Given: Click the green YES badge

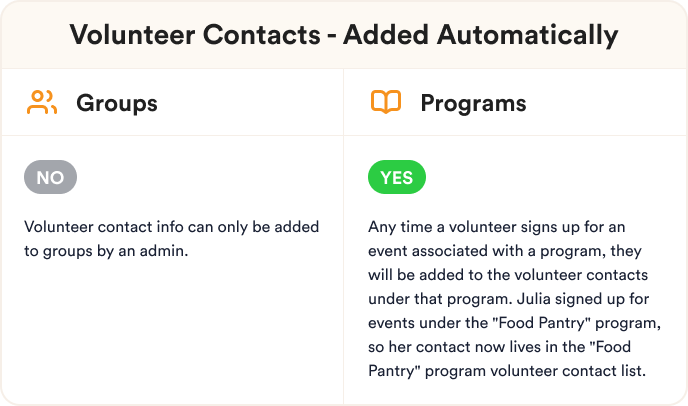Looking at the screenshot, I should (x=397, y=177).
